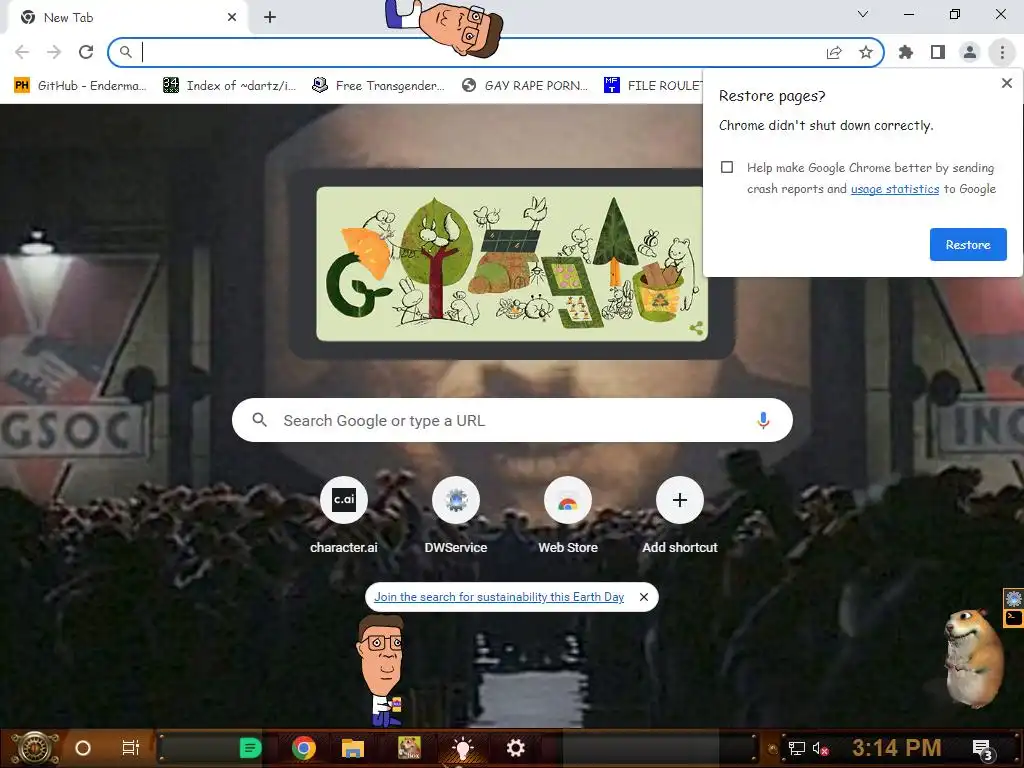The image size is (1024, 768).
Task: Click the hamster desktop pet
Action: (973, 658)
